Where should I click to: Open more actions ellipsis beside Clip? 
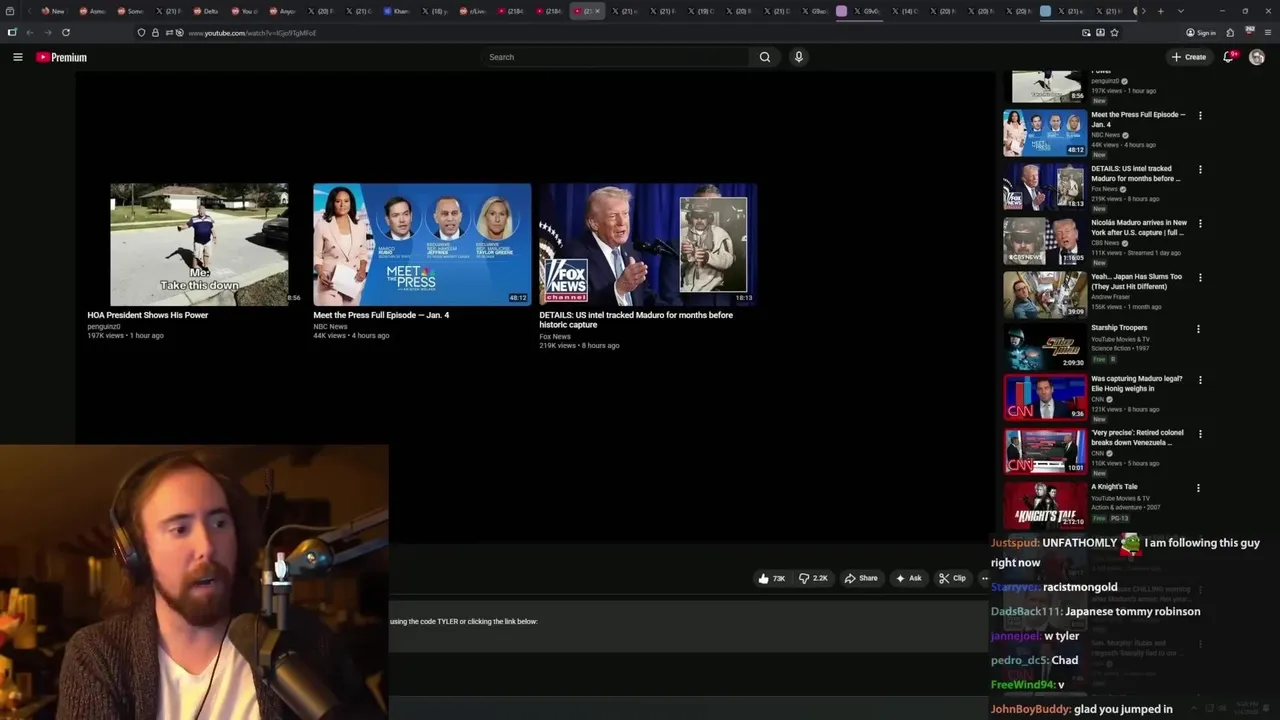[984, 578]
